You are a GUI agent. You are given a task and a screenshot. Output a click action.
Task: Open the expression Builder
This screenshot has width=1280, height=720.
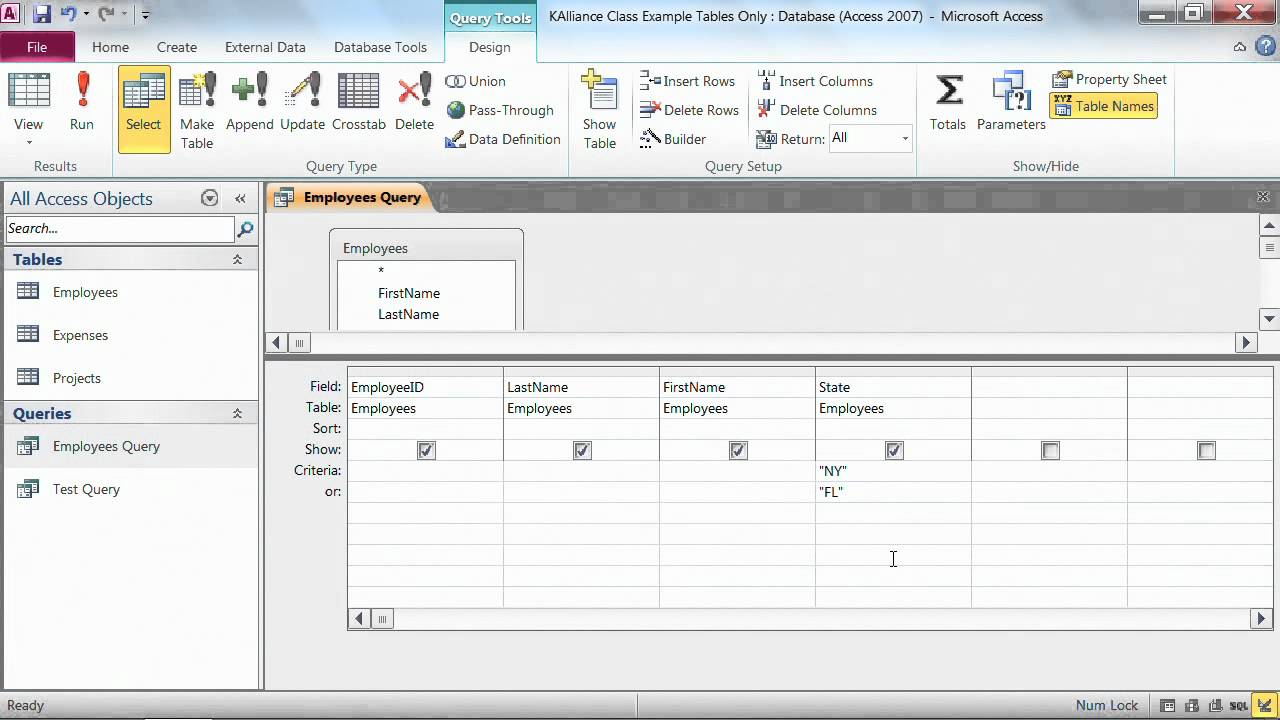pos(673,139)
